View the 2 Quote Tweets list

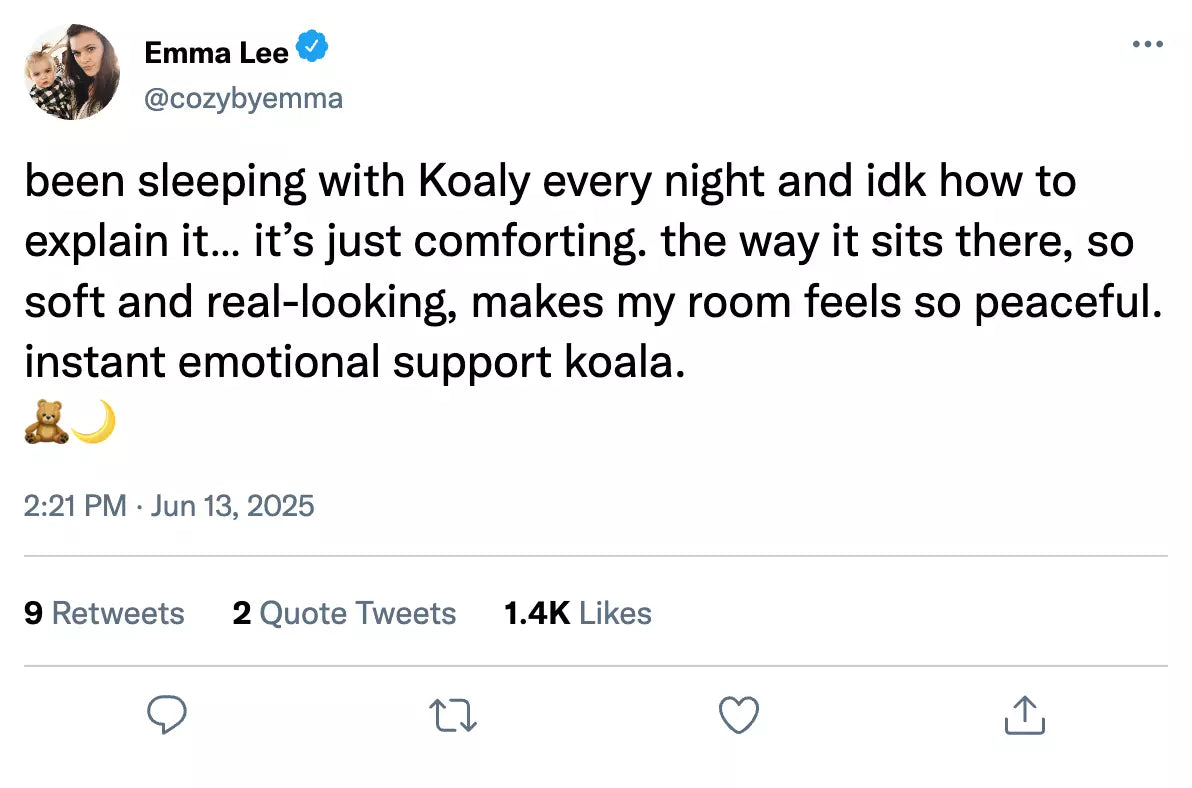point(344,613)
